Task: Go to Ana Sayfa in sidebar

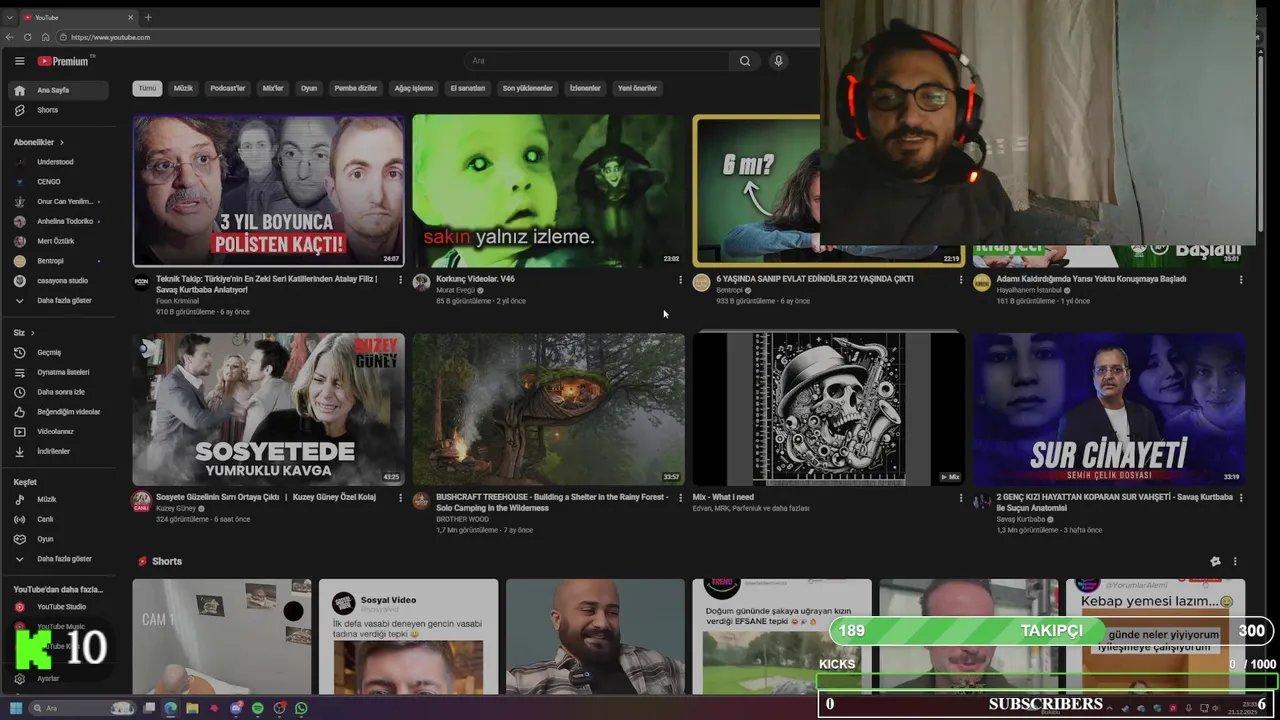Action: pos(58,90)
